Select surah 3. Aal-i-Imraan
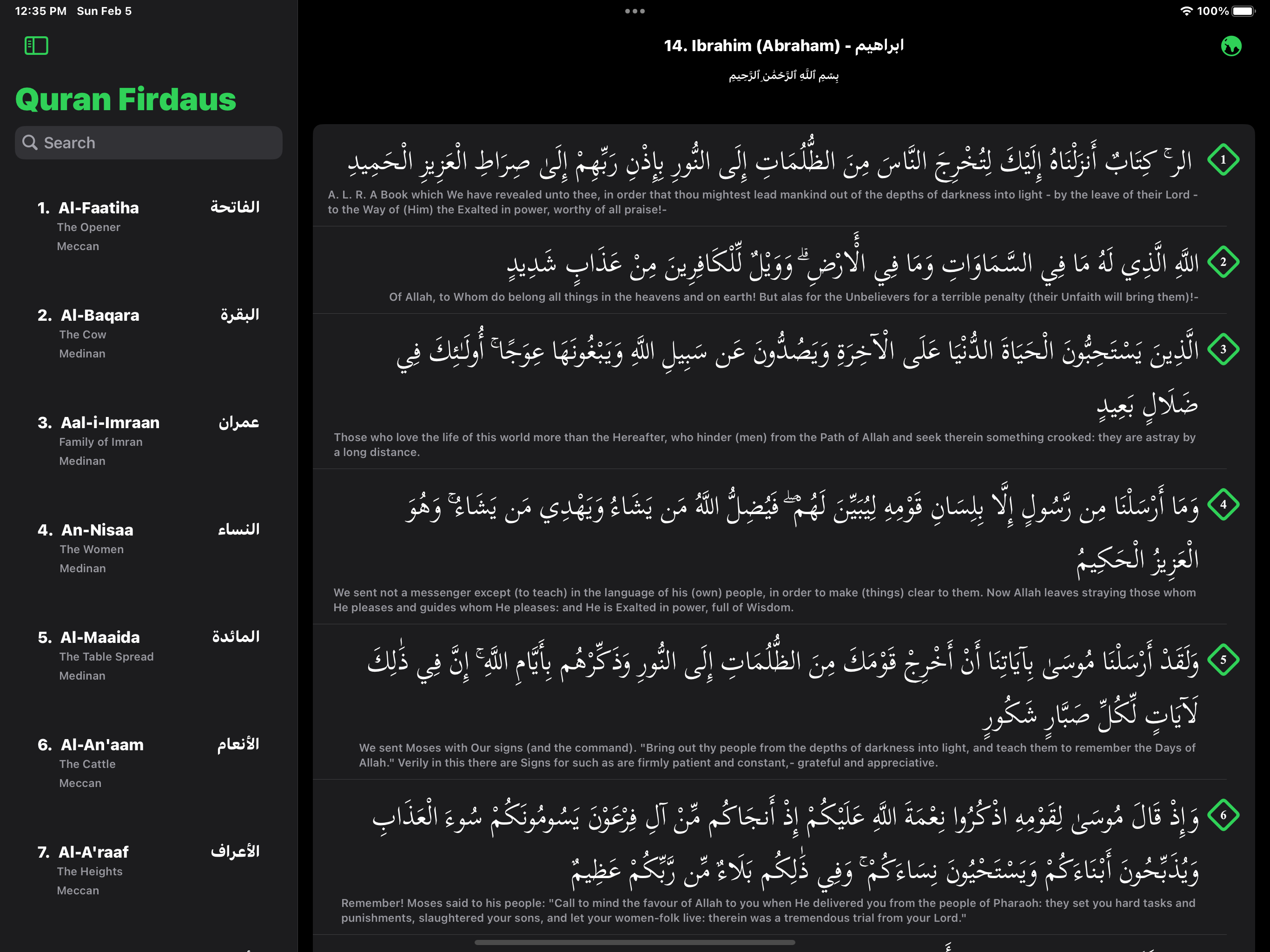Image resolution: width=1270 pixels, height=952 pixels. tap(149, 441)
